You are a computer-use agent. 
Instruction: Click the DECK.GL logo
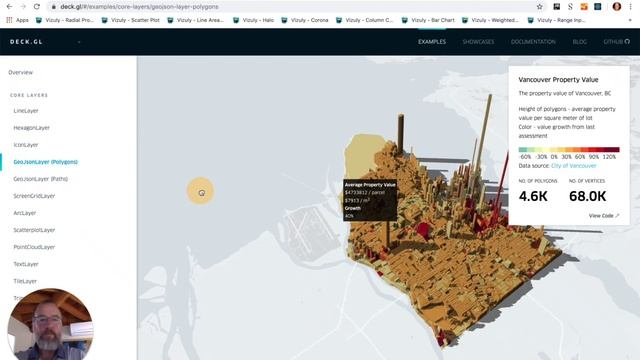pos(26,42)
